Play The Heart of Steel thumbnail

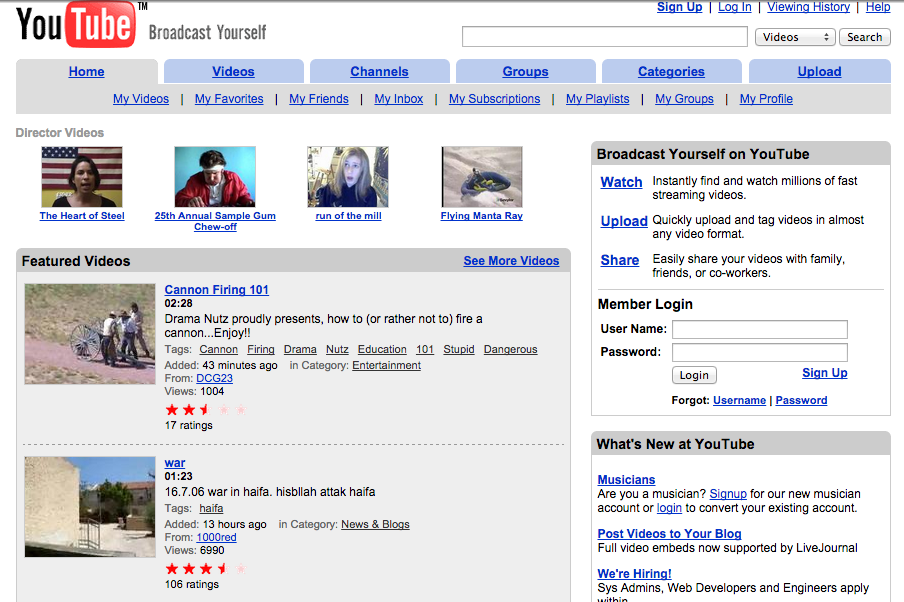click(x=82, y=177)
